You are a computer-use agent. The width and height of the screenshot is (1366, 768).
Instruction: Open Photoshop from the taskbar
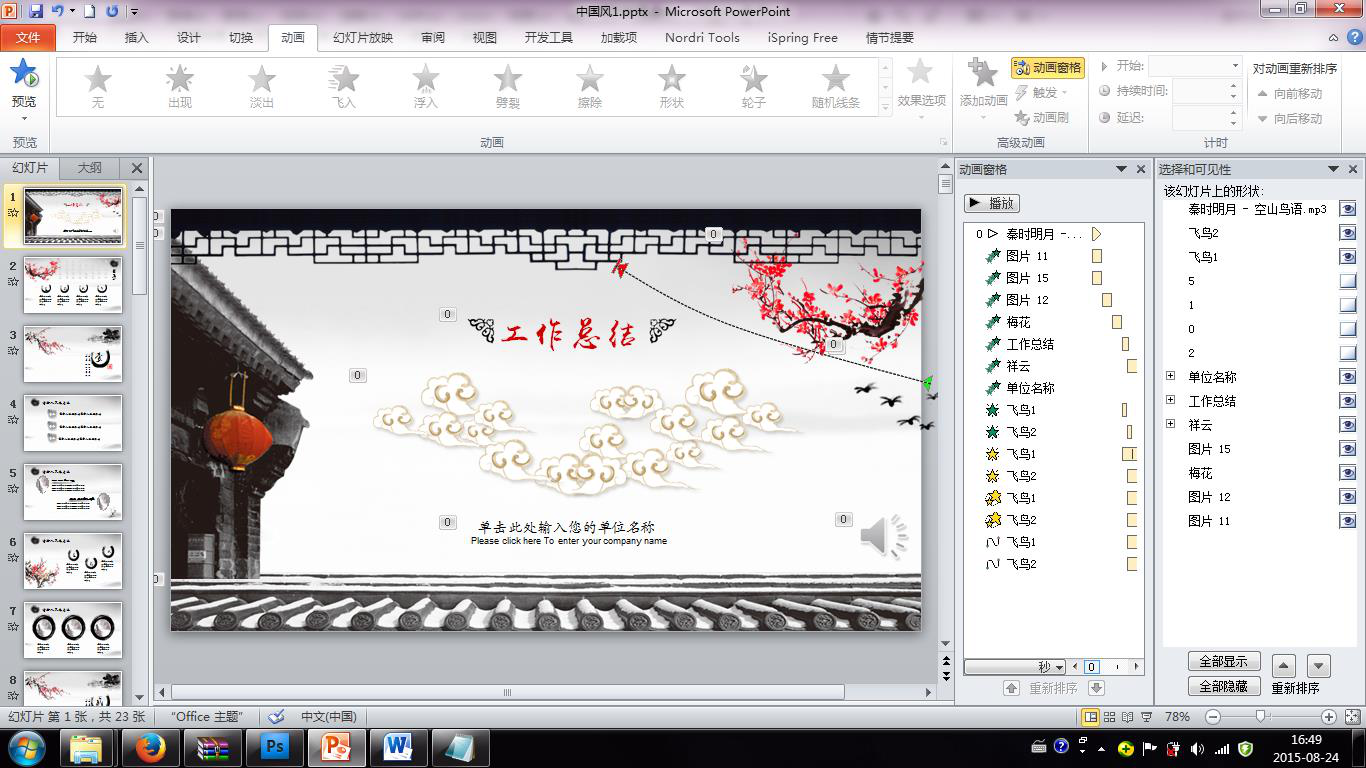pyautogui.click(x=275, y=747)
